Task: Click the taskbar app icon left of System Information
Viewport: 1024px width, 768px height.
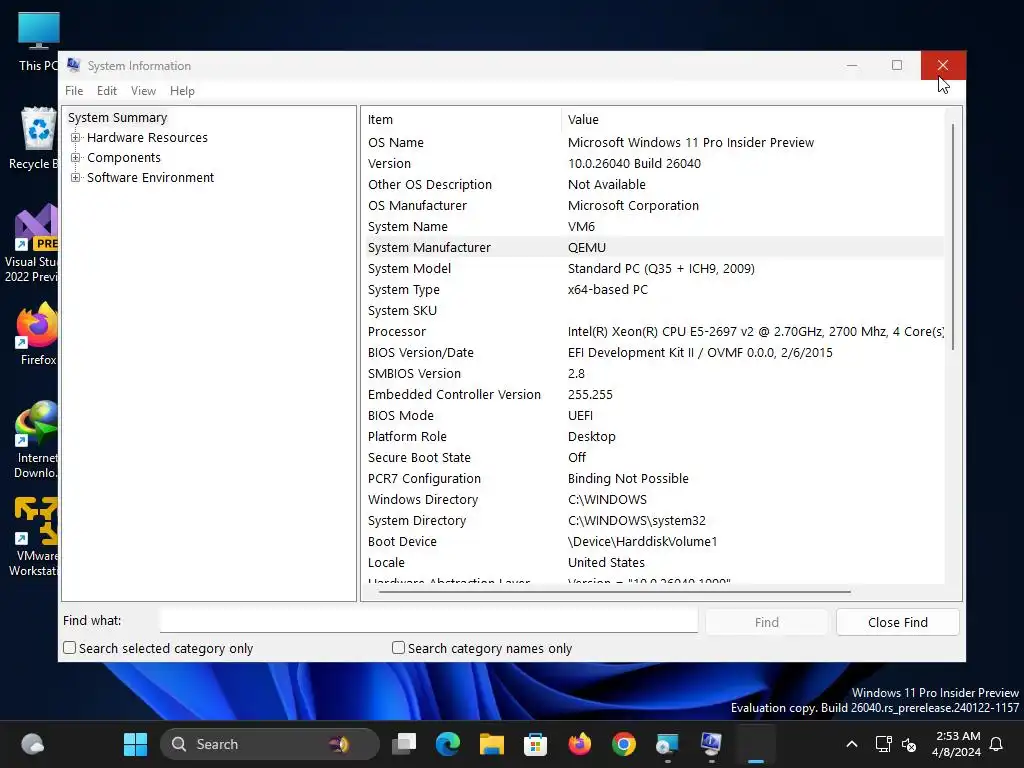Action: click(x=667, y=744)
